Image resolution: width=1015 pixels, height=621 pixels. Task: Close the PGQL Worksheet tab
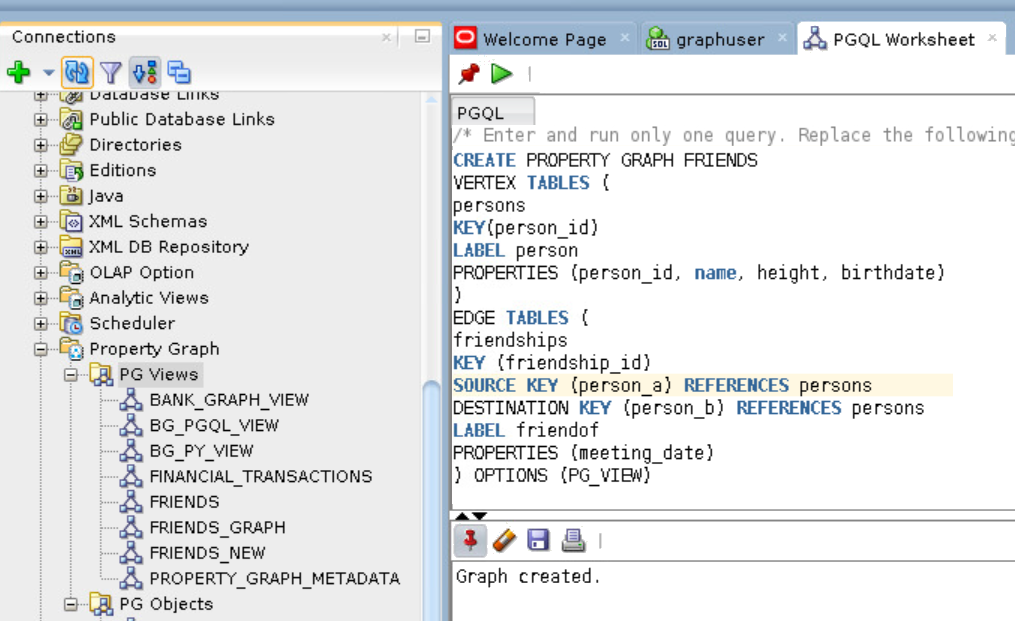[x=992, y=38]
